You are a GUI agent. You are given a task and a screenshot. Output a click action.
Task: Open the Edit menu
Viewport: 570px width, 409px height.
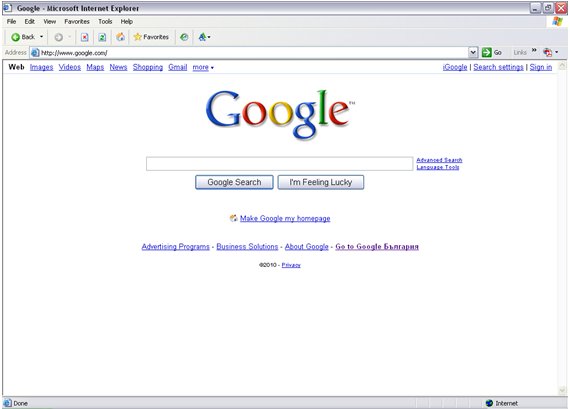point(29,21)
